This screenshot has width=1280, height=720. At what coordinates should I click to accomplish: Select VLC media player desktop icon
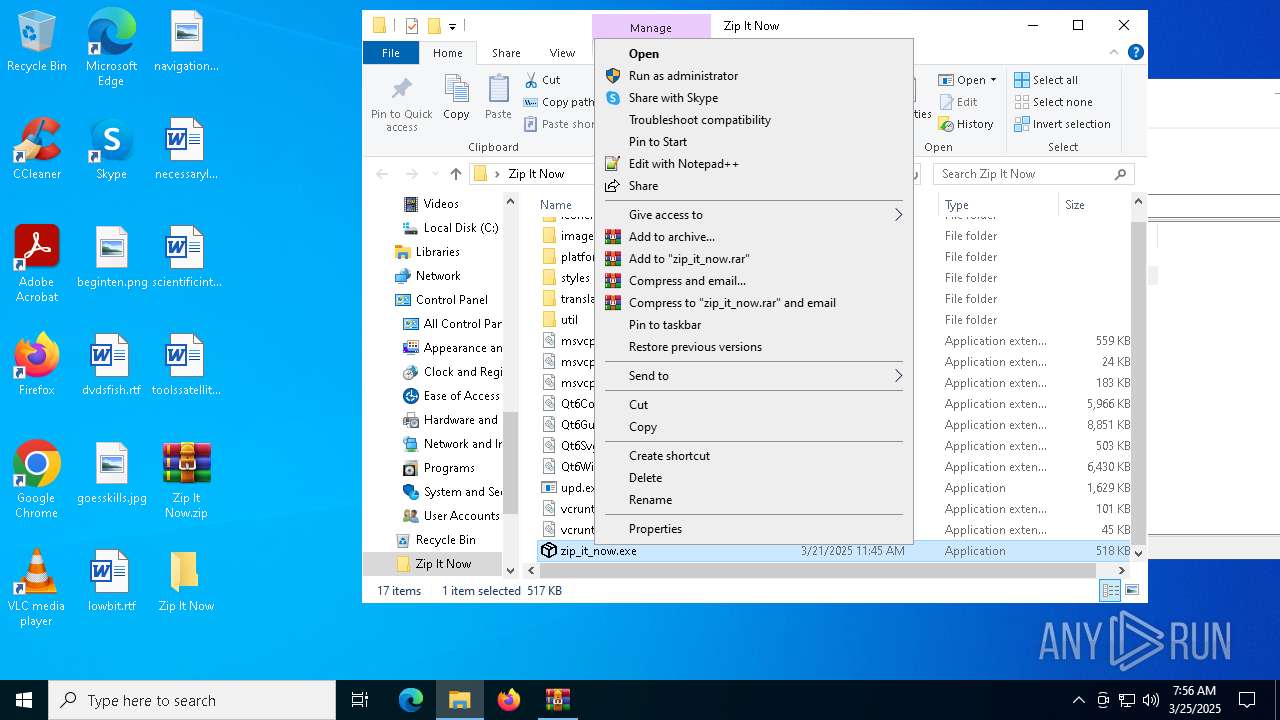tap(37, 588)
